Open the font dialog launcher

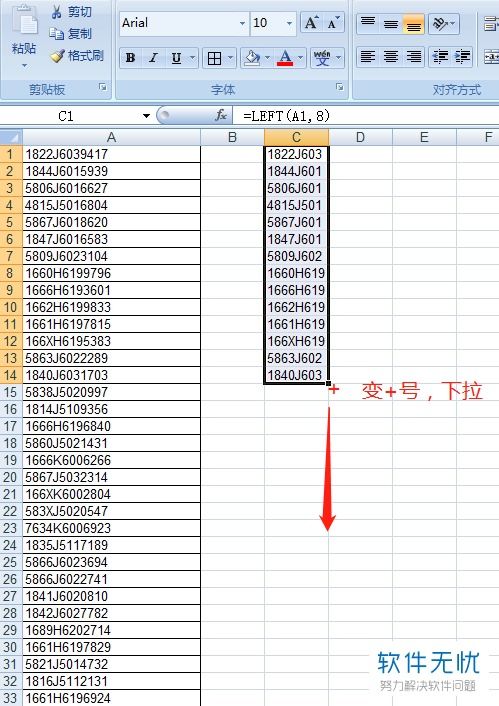pos(340,87)
